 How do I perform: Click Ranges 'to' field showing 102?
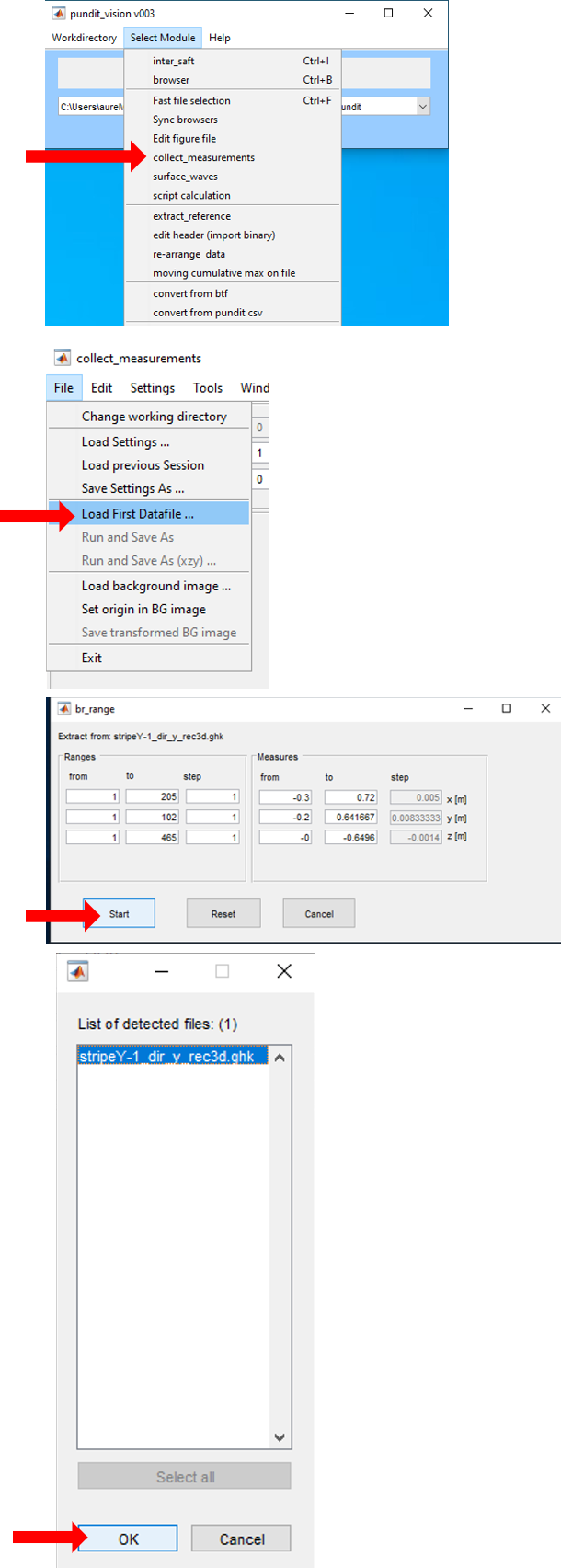(153, 817)
